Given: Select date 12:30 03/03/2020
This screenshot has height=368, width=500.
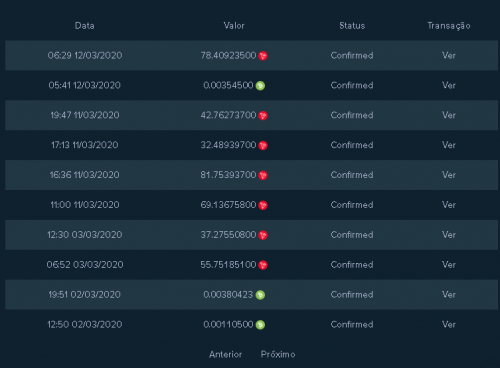Looking at the screenshot, I should (85, 235).
